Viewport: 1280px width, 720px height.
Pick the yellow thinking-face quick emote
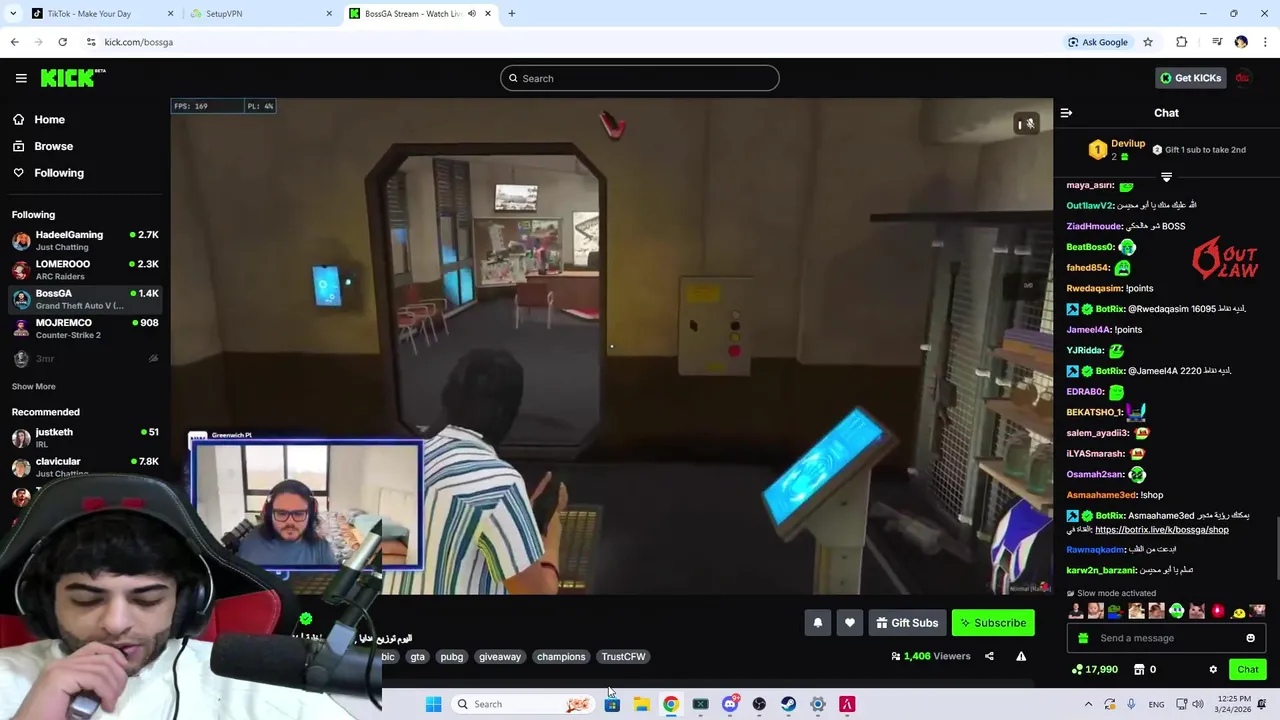pyautogui.click(x=1238, y=611)
